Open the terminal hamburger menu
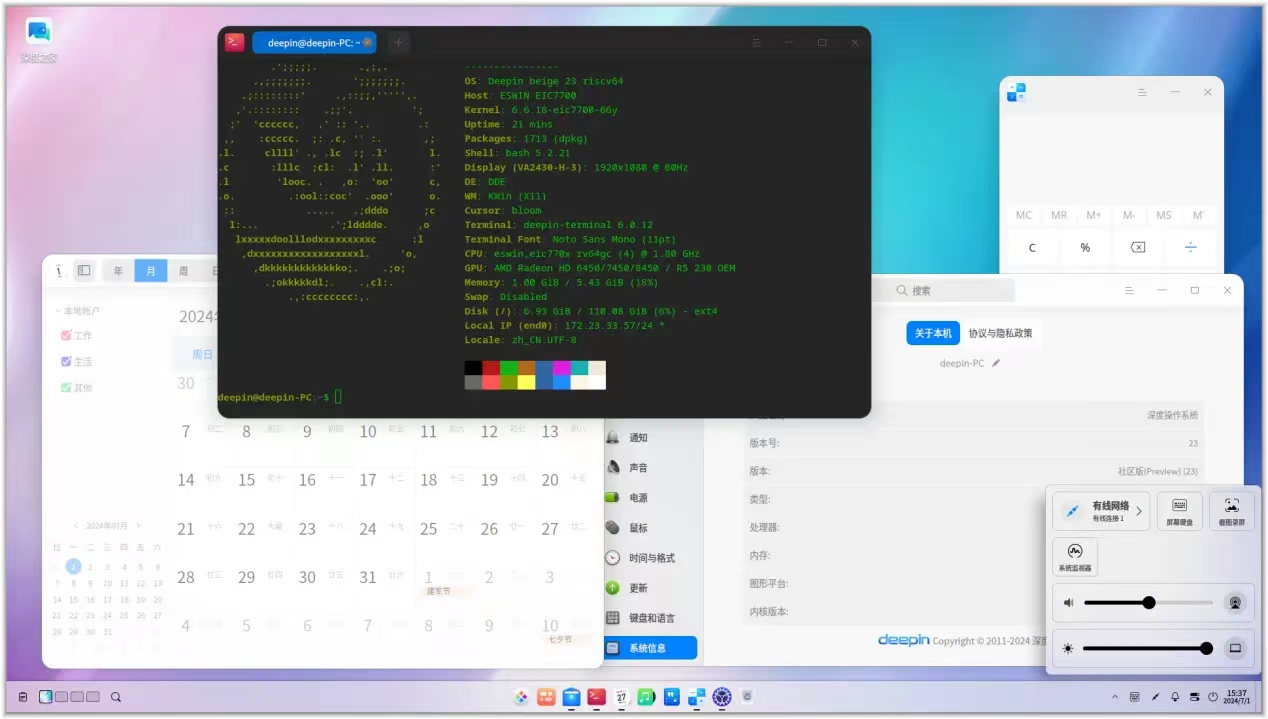The width and height of the screenshot is (1268, 719). pyautogui.click(x=757, y=42)
